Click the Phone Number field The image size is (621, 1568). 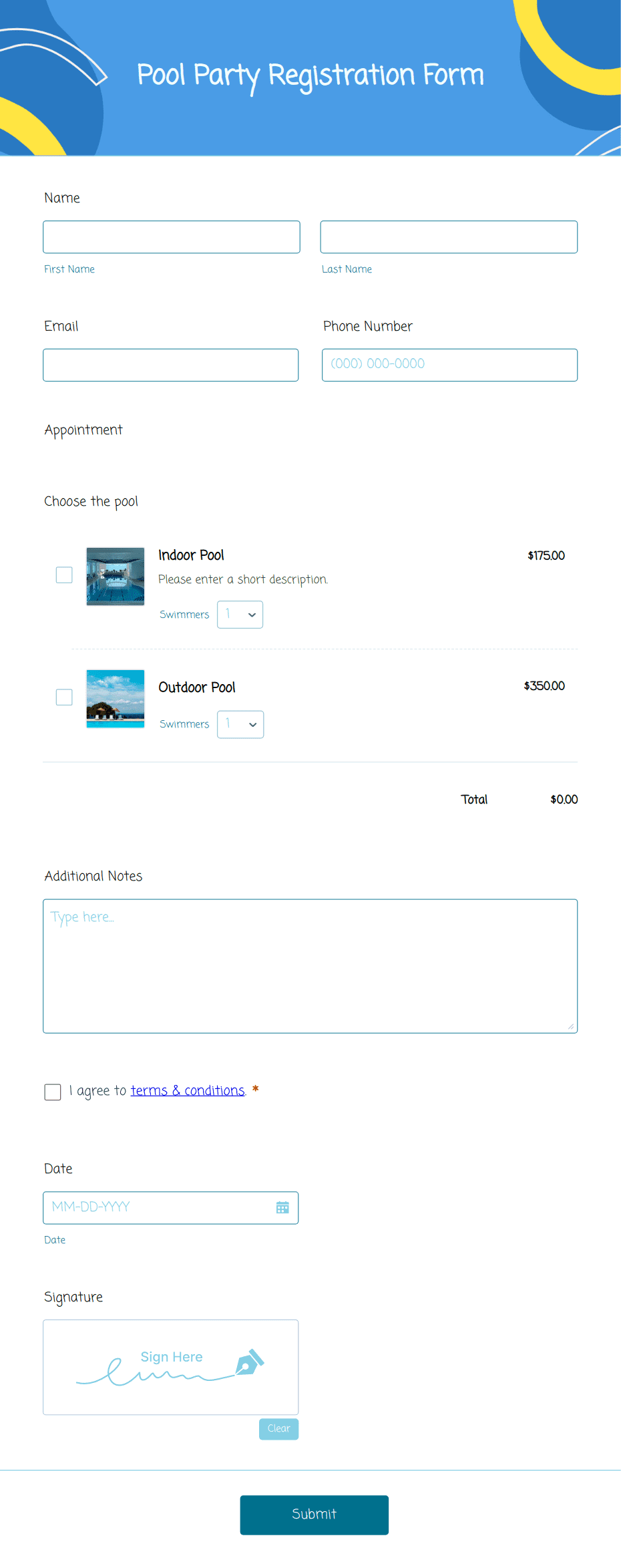(x=450, y=365)
